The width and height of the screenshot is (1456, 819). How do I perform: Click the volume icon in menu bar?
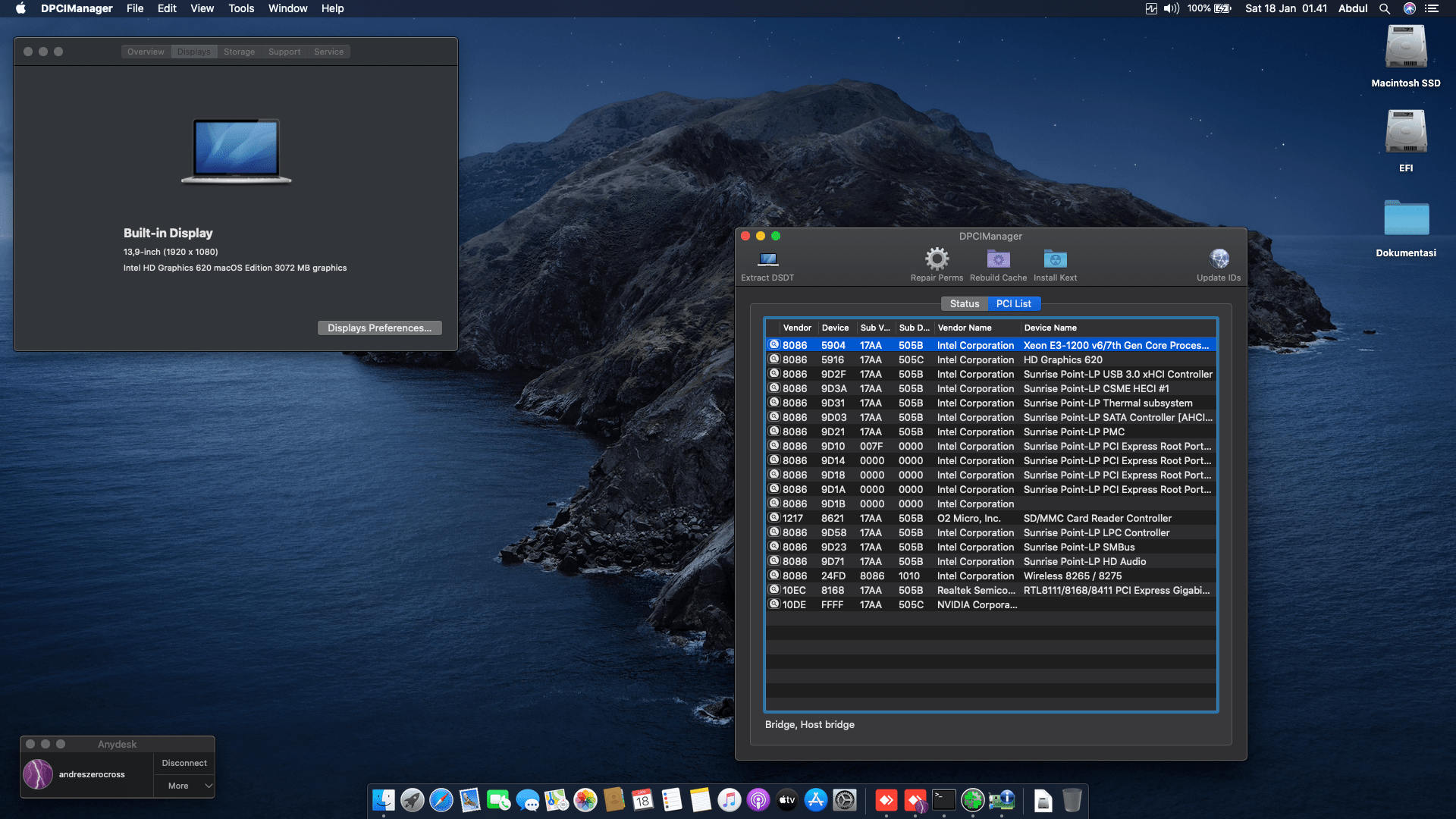click(1172, 8)
